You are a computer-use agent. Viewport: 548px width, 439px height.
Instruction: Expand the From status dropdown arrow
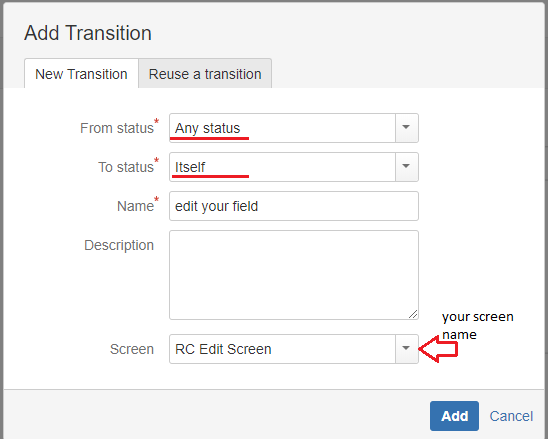point(406,128)
